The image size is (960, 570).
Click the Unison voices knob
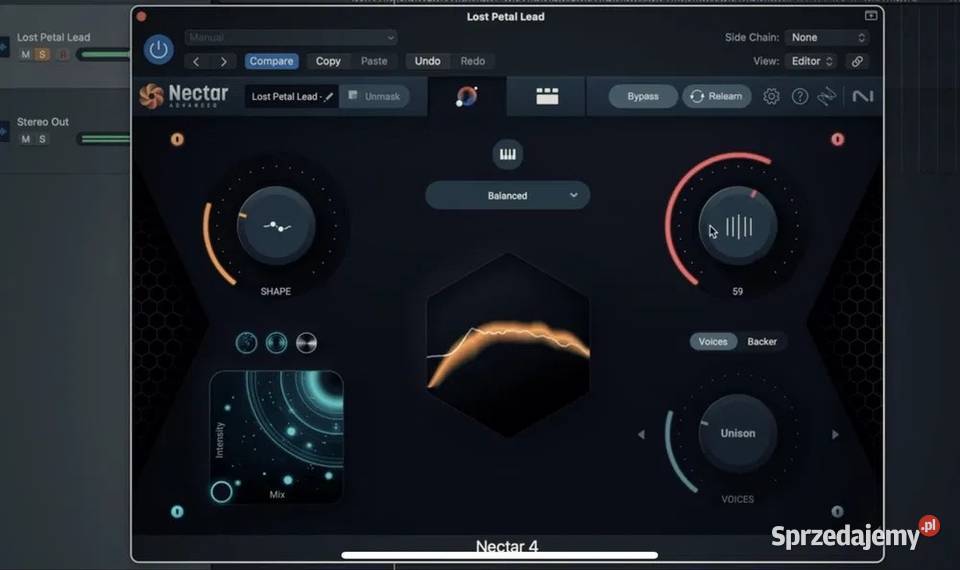point(738,433)
